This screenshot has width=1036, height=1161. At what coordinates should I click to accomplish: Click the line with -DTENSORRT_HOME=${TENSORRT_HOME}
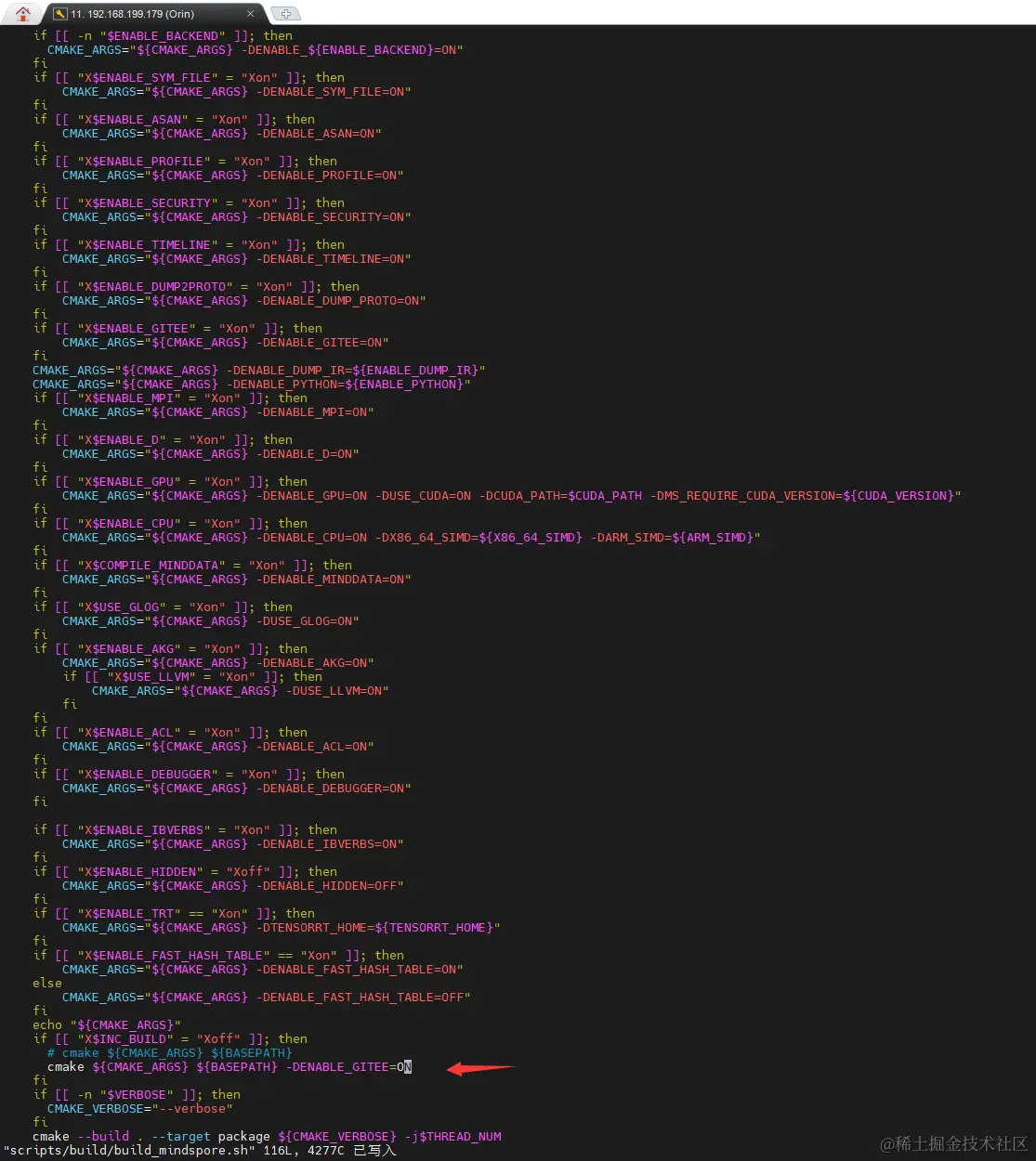tap(281, 928)
